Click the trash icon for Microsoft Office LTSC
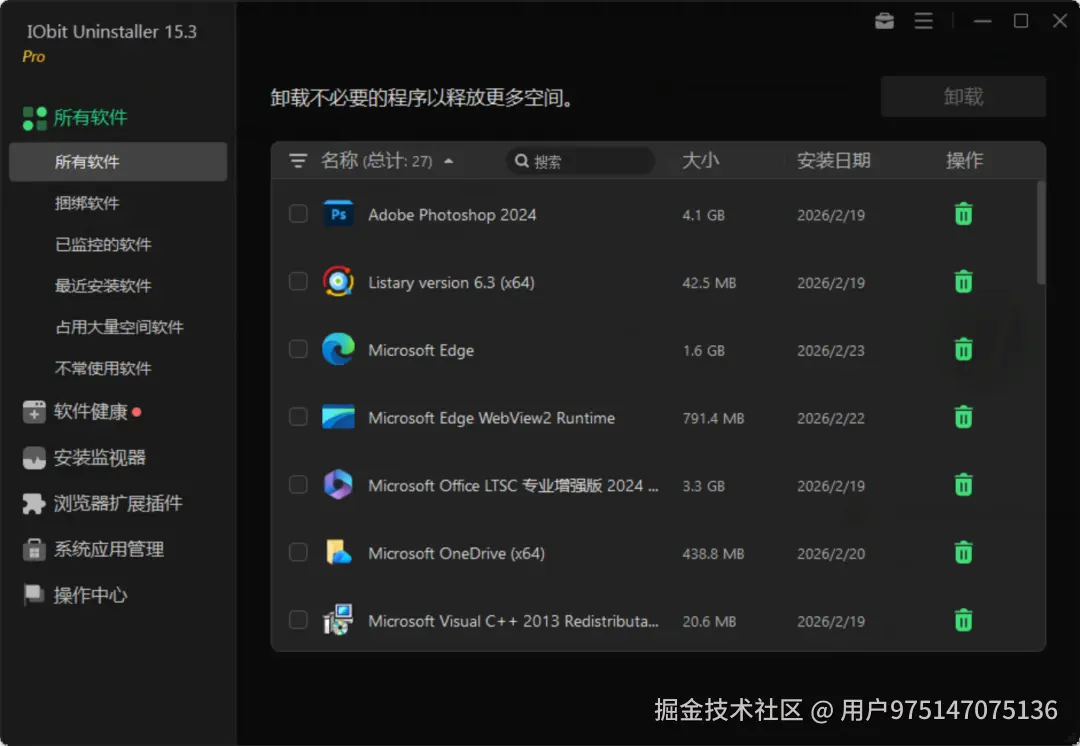This screenshot has height=746, width=1080. [x=963, y=485]
